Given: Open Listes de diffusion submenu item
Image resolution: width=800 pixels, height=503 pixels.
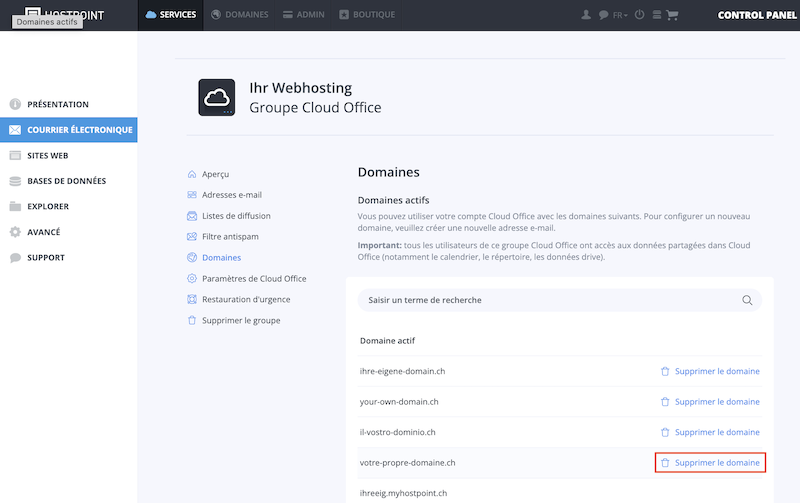Looking at the screenshot, I should click(x=229, y=216).
